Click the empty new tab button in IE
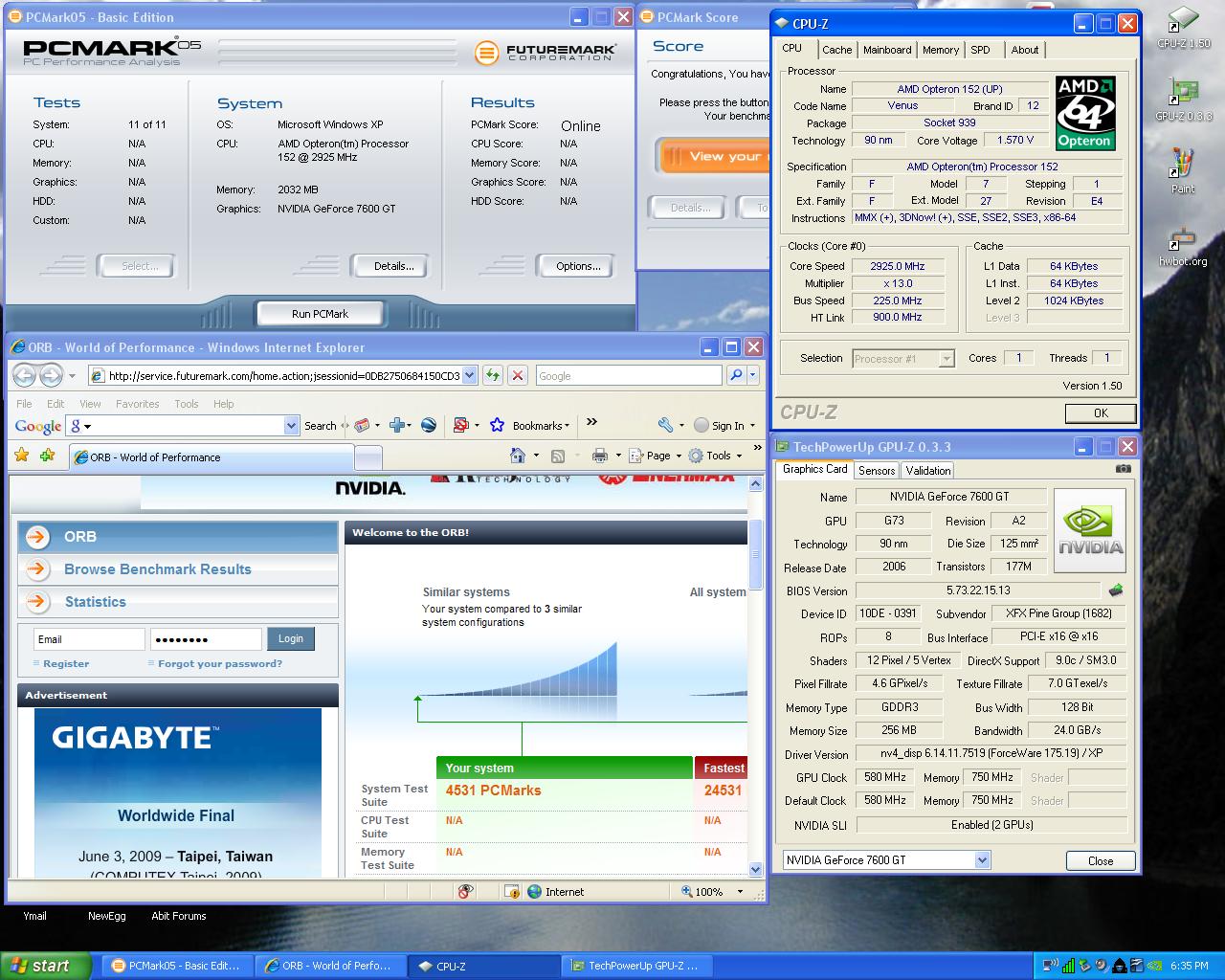Viewport: 1225px width, 980px height. (367, 457)
